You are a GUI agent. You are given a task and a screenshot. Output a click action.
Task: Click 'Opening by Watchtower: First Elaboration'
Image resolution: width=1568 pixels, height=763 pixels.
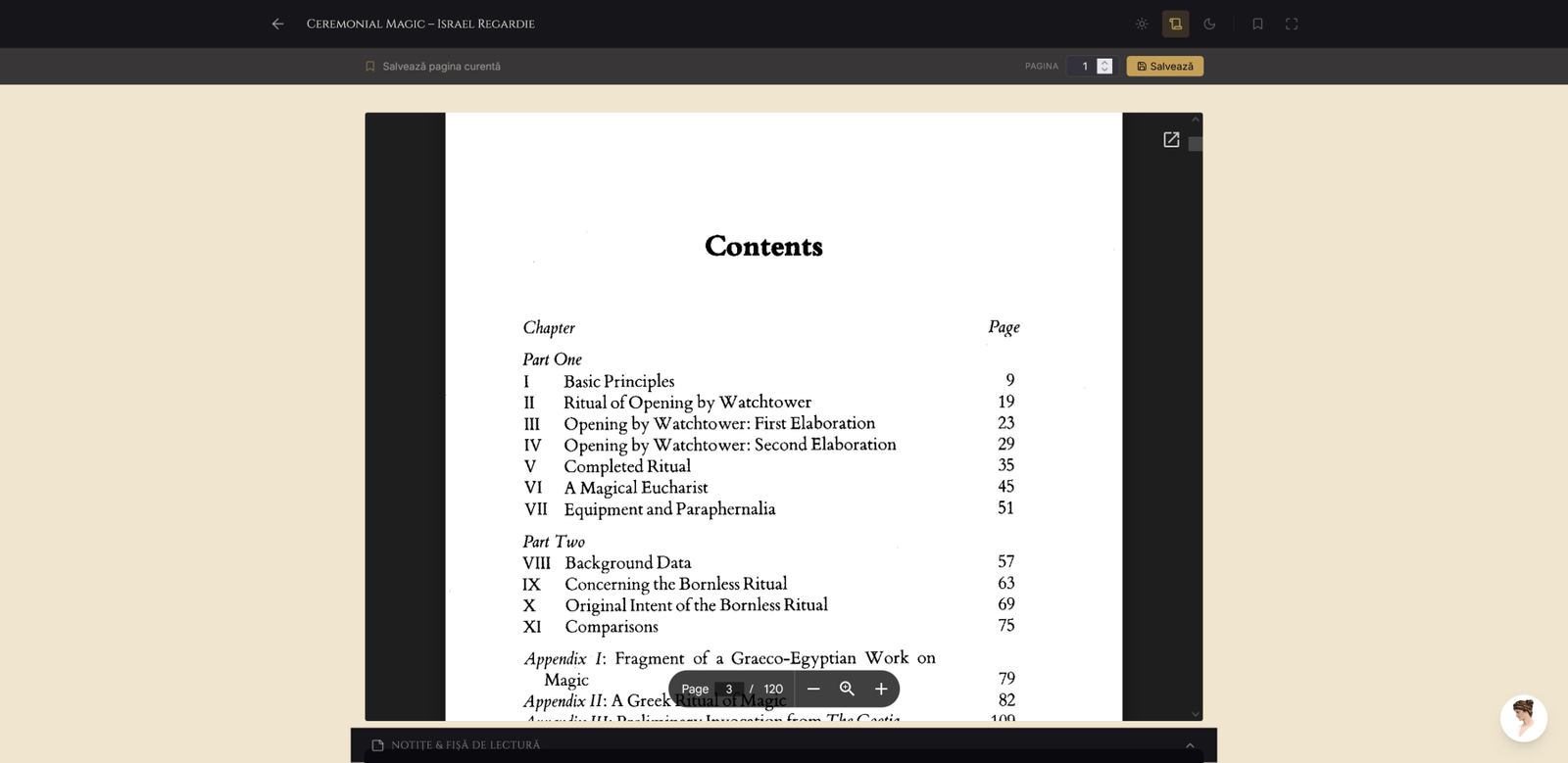coord(719,424)
